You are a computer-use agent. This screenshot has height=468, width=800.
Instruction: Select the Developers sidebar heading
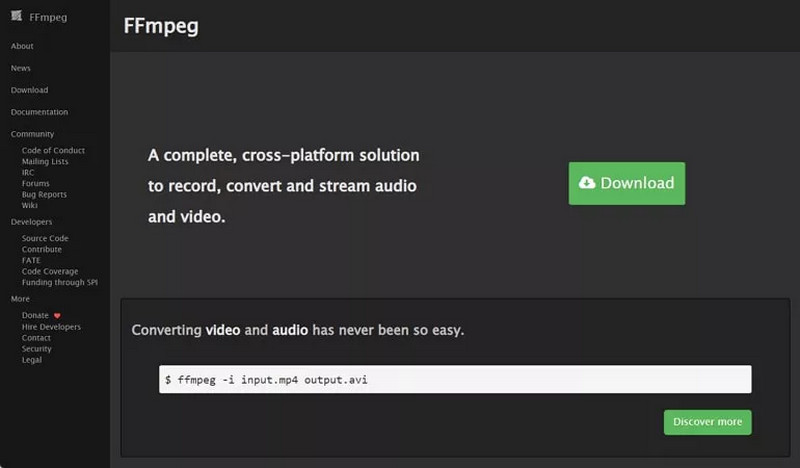(31, 221)
